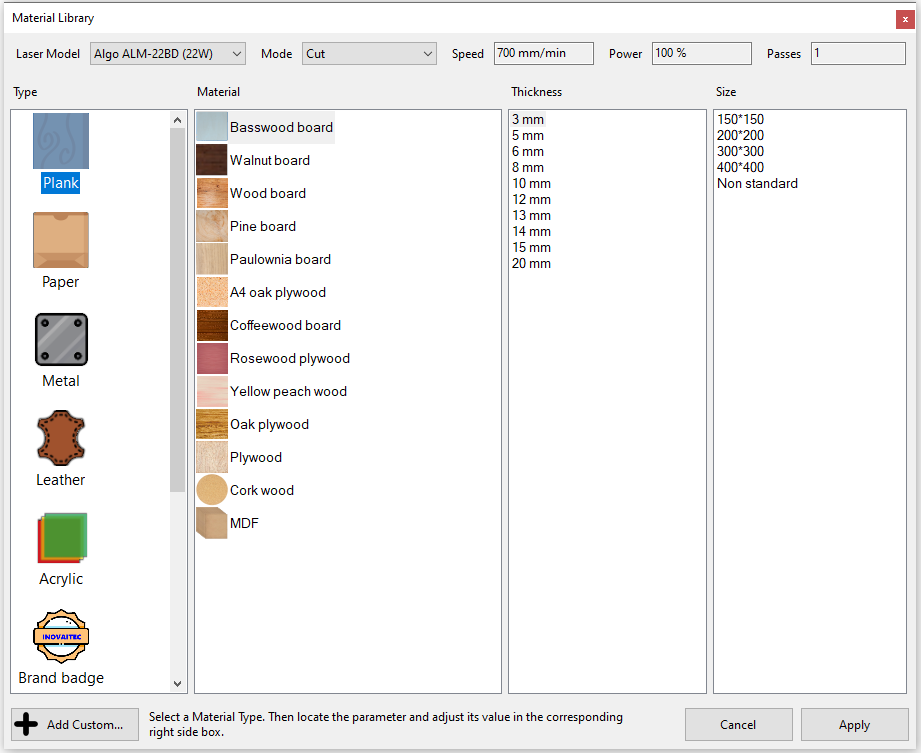Choose the MDF board icon
This screenshot has height=753, width=921.
[x=212, y=523]
